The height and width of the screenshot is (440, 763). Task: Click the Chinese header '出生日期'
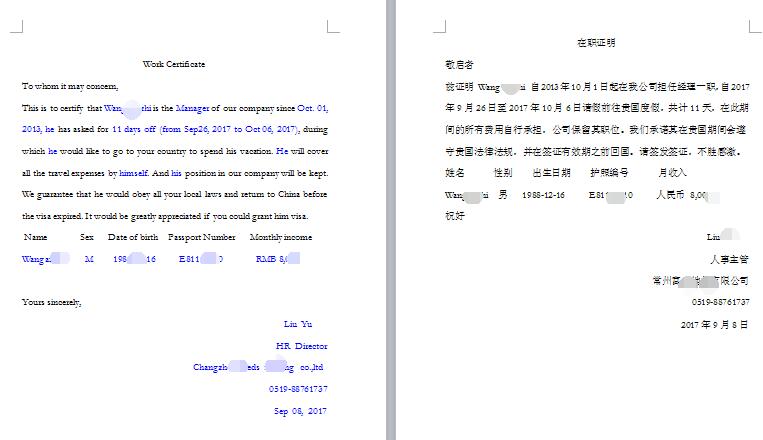[551, 172]
